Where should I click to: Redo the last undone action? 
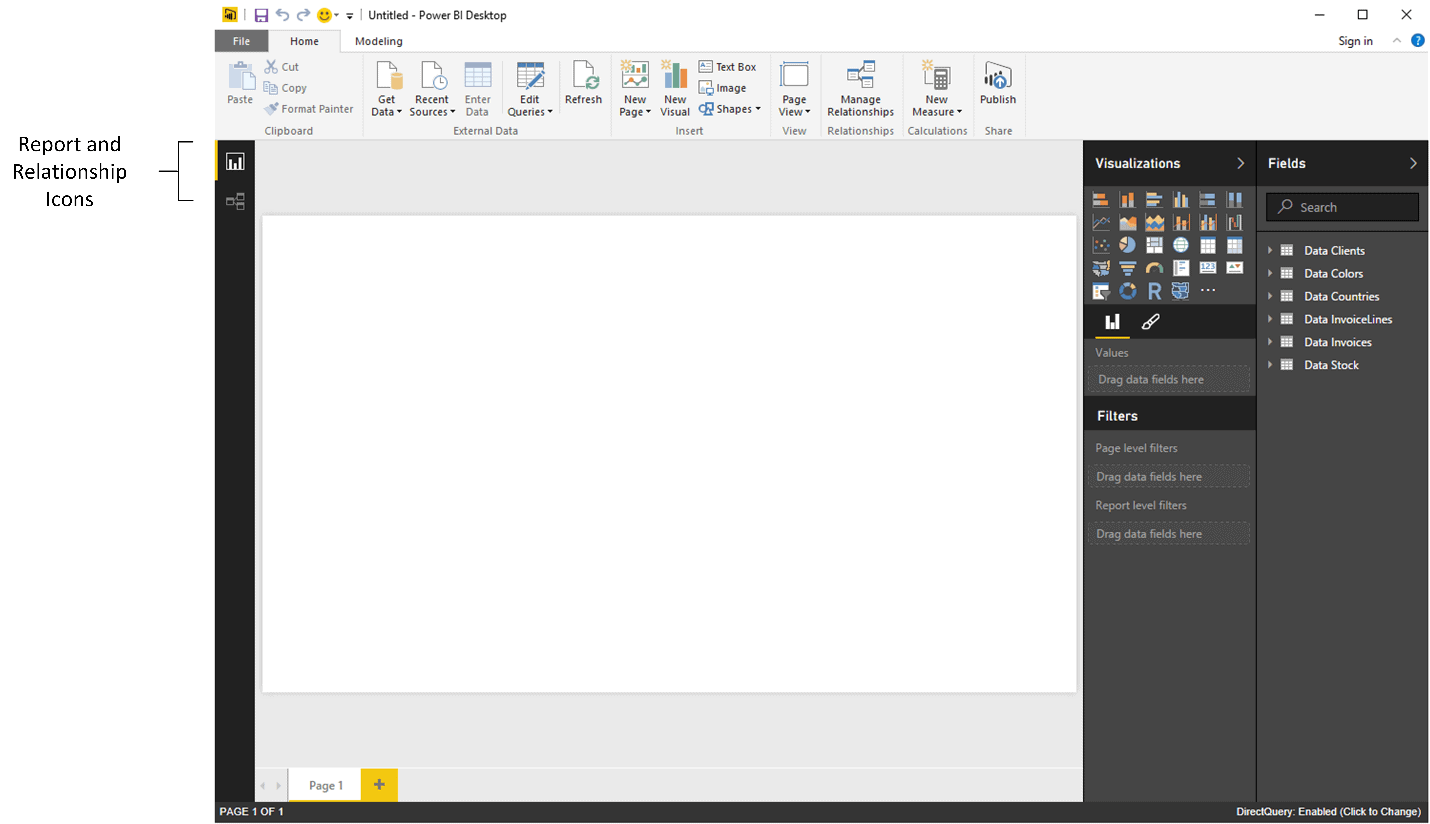coord(303,15)
